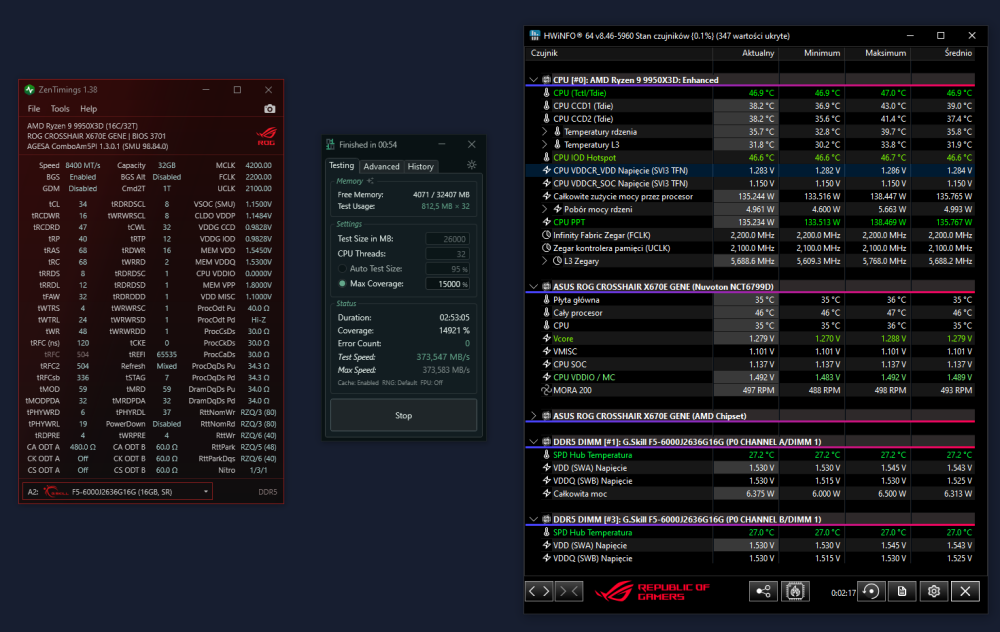The width and height of the screenshot is (1000, 632).
Task: Collapse the AMD Ryzen 9 9950X3D sensor section
Action: point(533,80)
